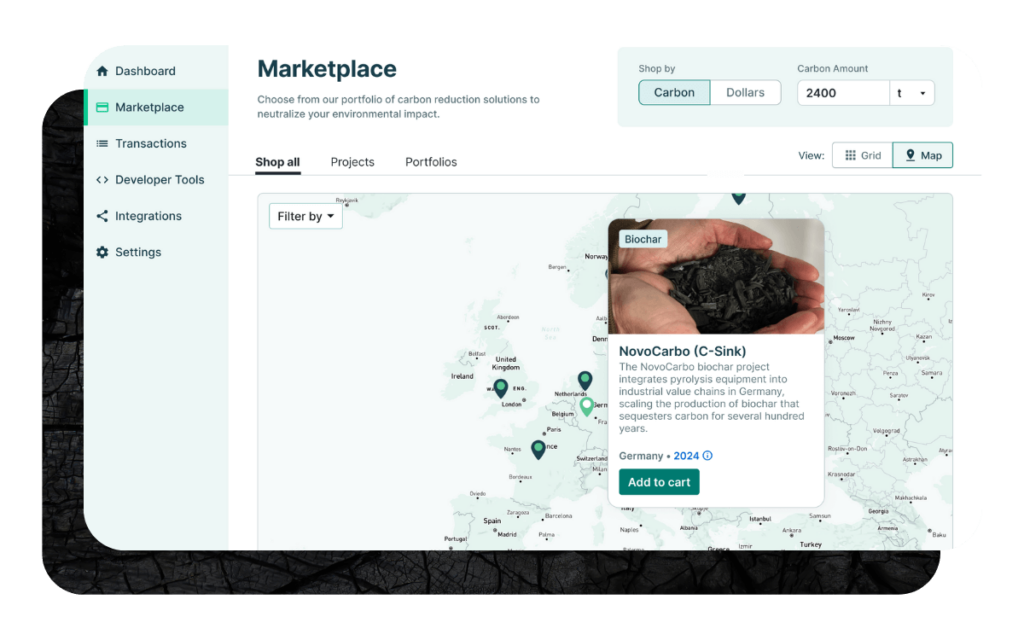Open the Projects tab
Image resolution: width=1024 pixels, height=640 pixels.
pyautogui.click(x=352, y=162)
